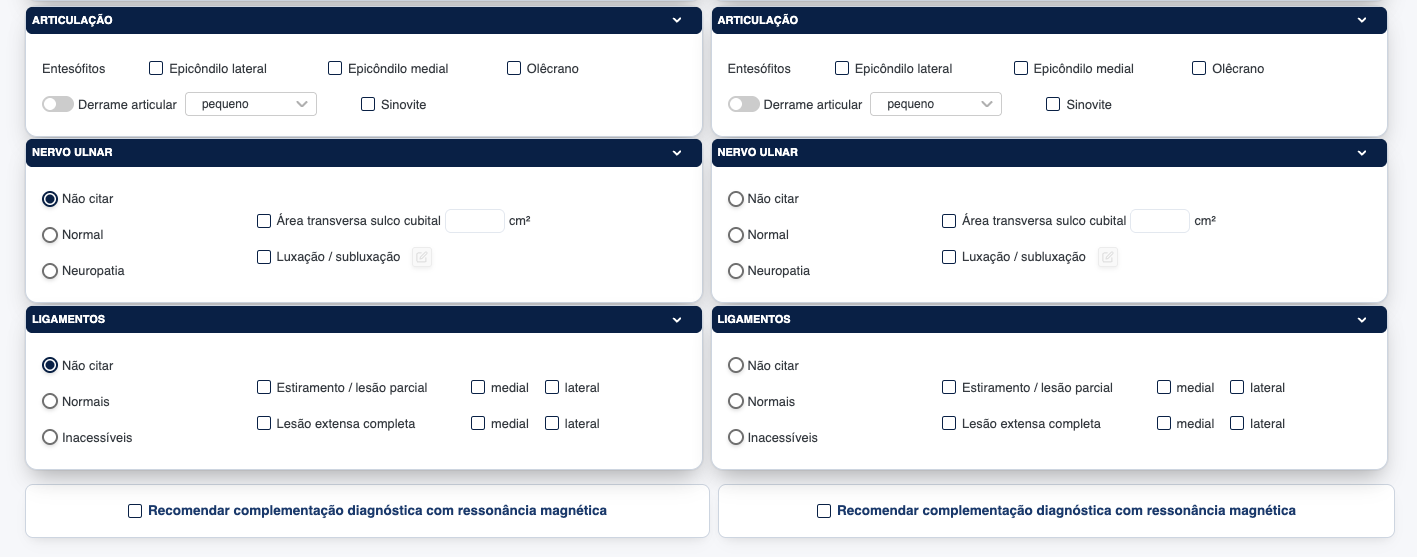Screen dimensions: 1417x557
Task: Click left Área transversa sulco cubital input field
Action: point(475,221)
